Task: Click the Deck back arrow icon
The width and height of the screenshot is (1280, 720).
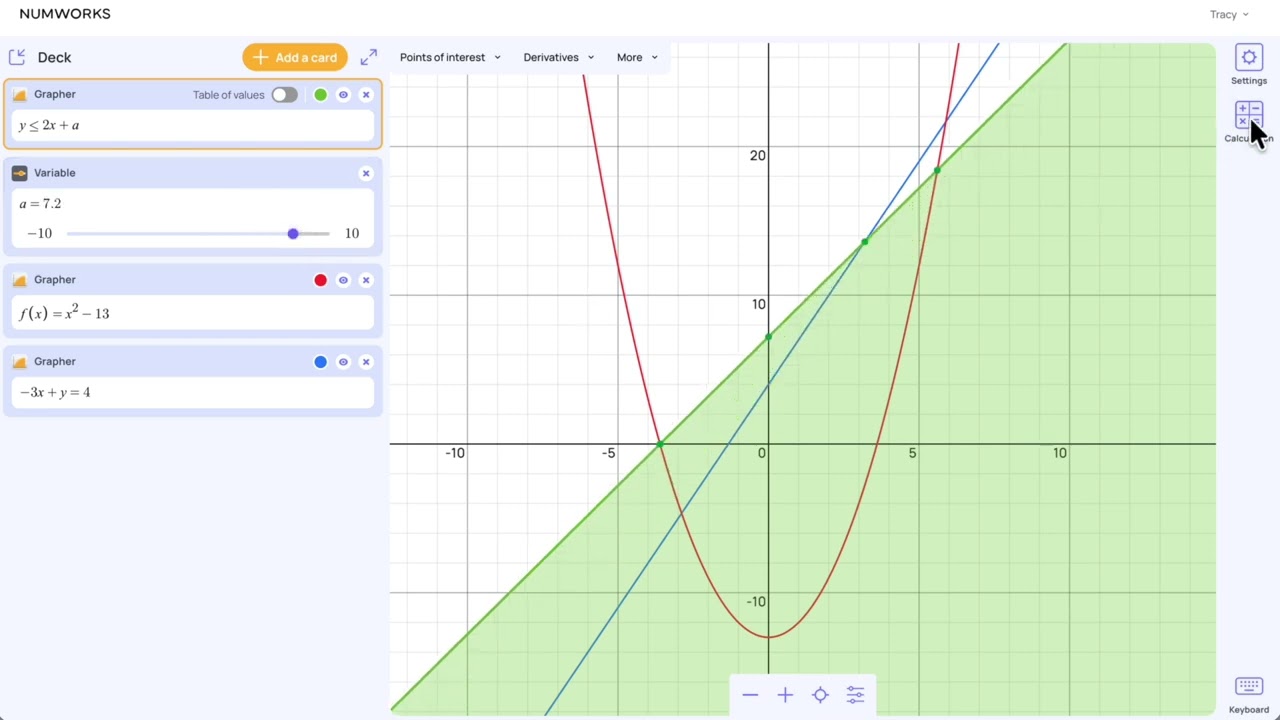Action: coord(17,57)
